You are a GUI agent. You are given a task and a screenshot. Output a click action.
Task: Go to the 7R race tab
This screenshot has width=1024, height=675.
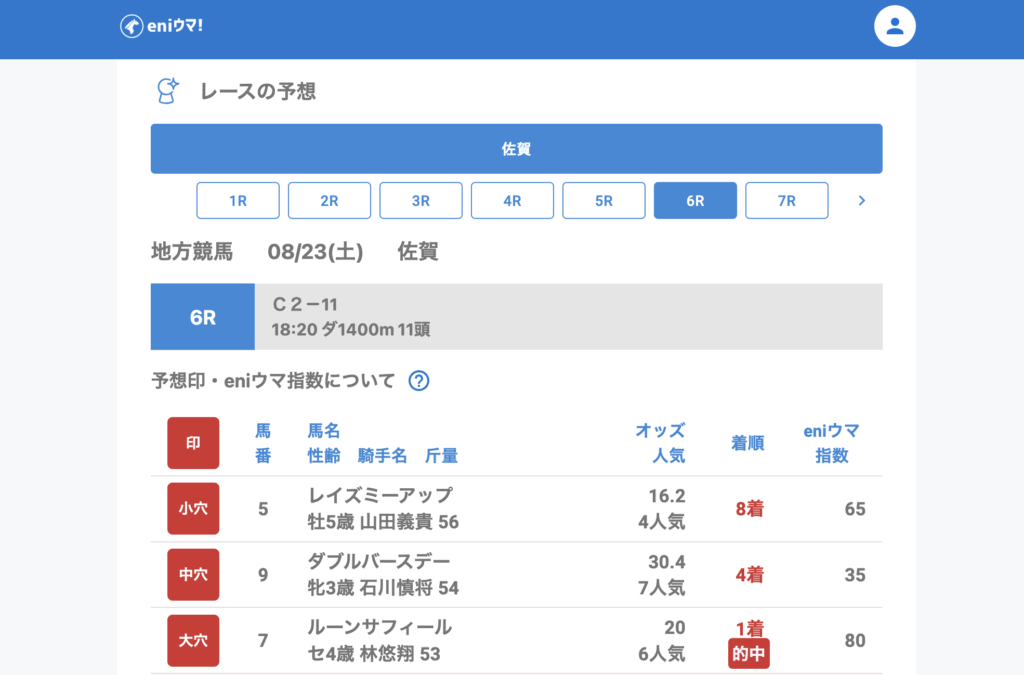(787, 201)
